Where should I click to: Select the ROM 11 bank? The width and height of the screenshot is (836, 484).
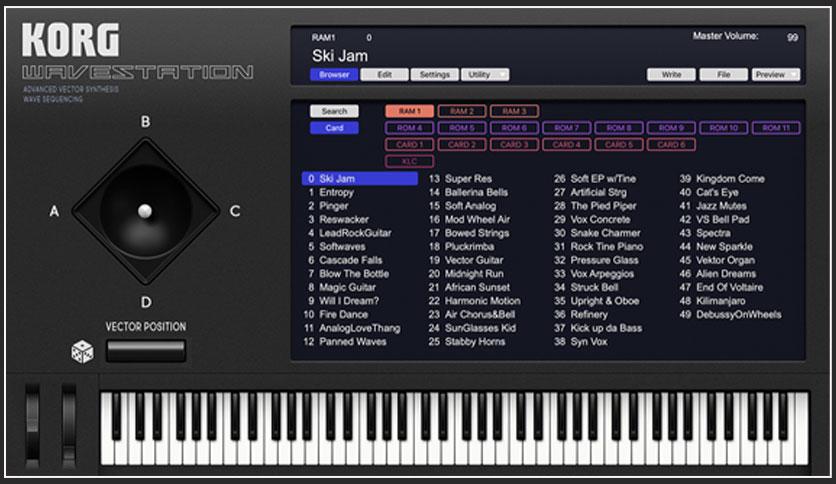pyautogui.click(x=776, y=128)
